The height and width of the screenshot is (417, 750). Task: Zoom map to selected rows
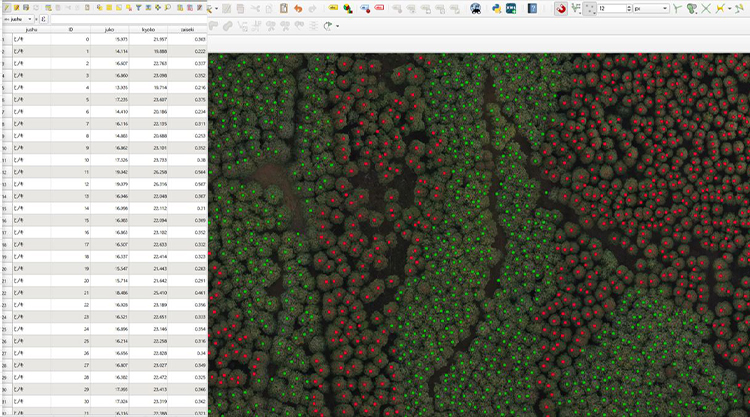click(168, 8)
